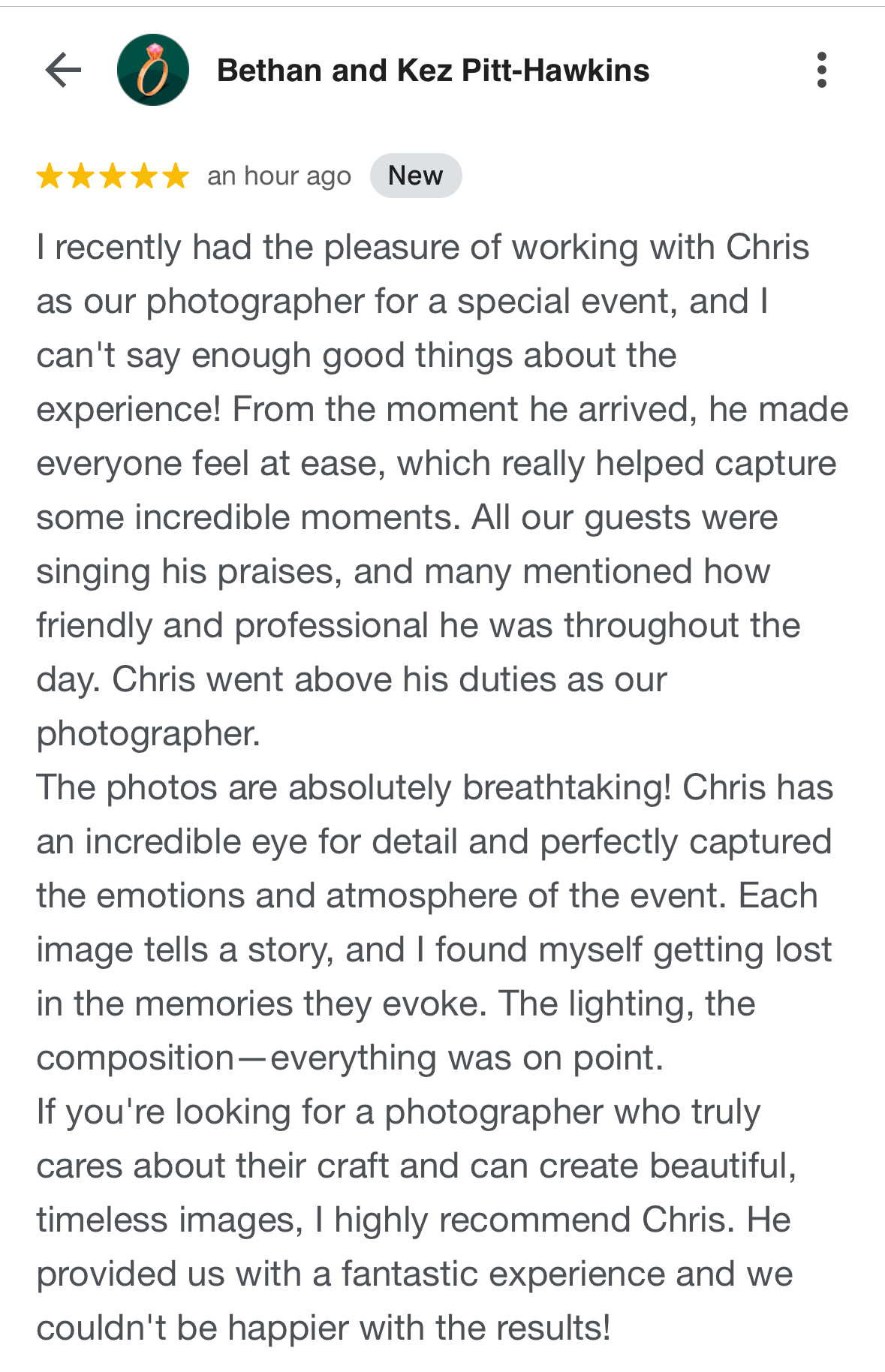Go back using the left arrow

(x=63, y=71)
